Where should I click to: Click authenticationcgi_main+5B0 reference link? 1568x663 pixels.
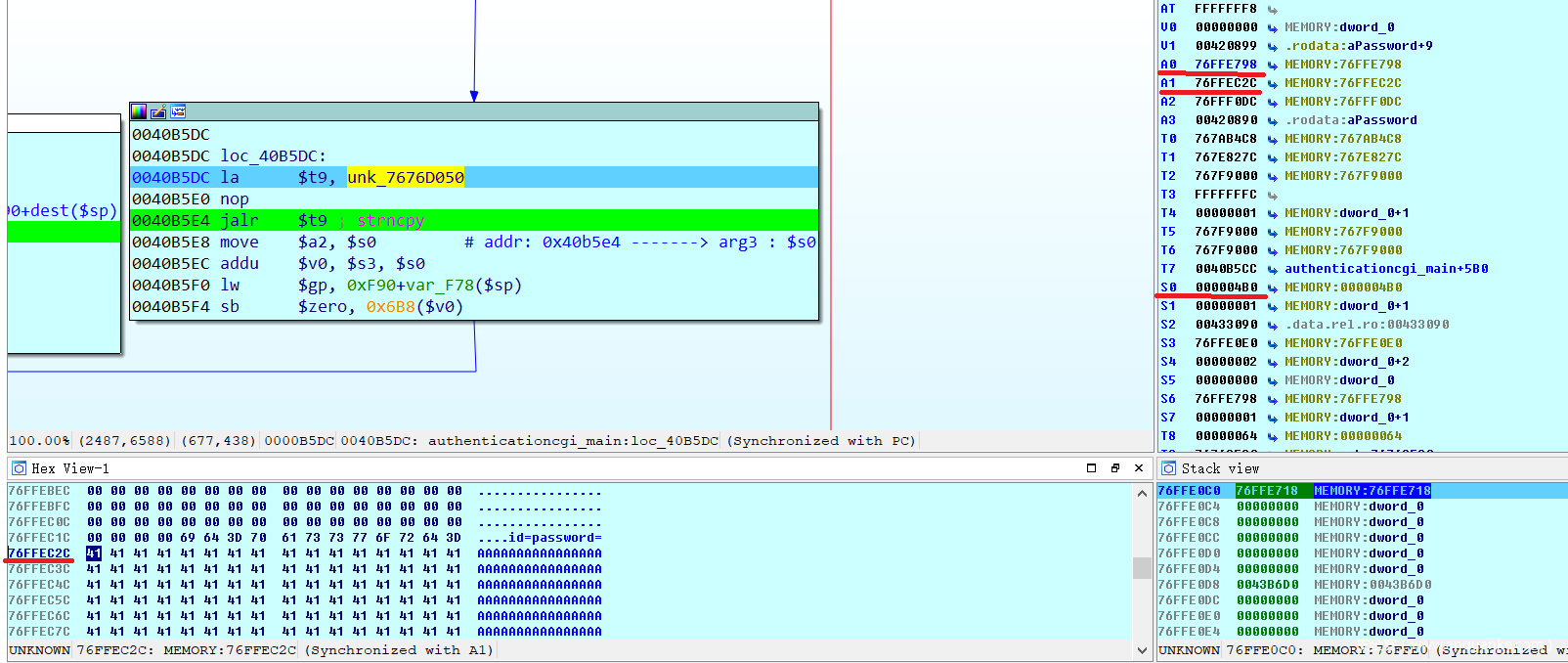1385,269
